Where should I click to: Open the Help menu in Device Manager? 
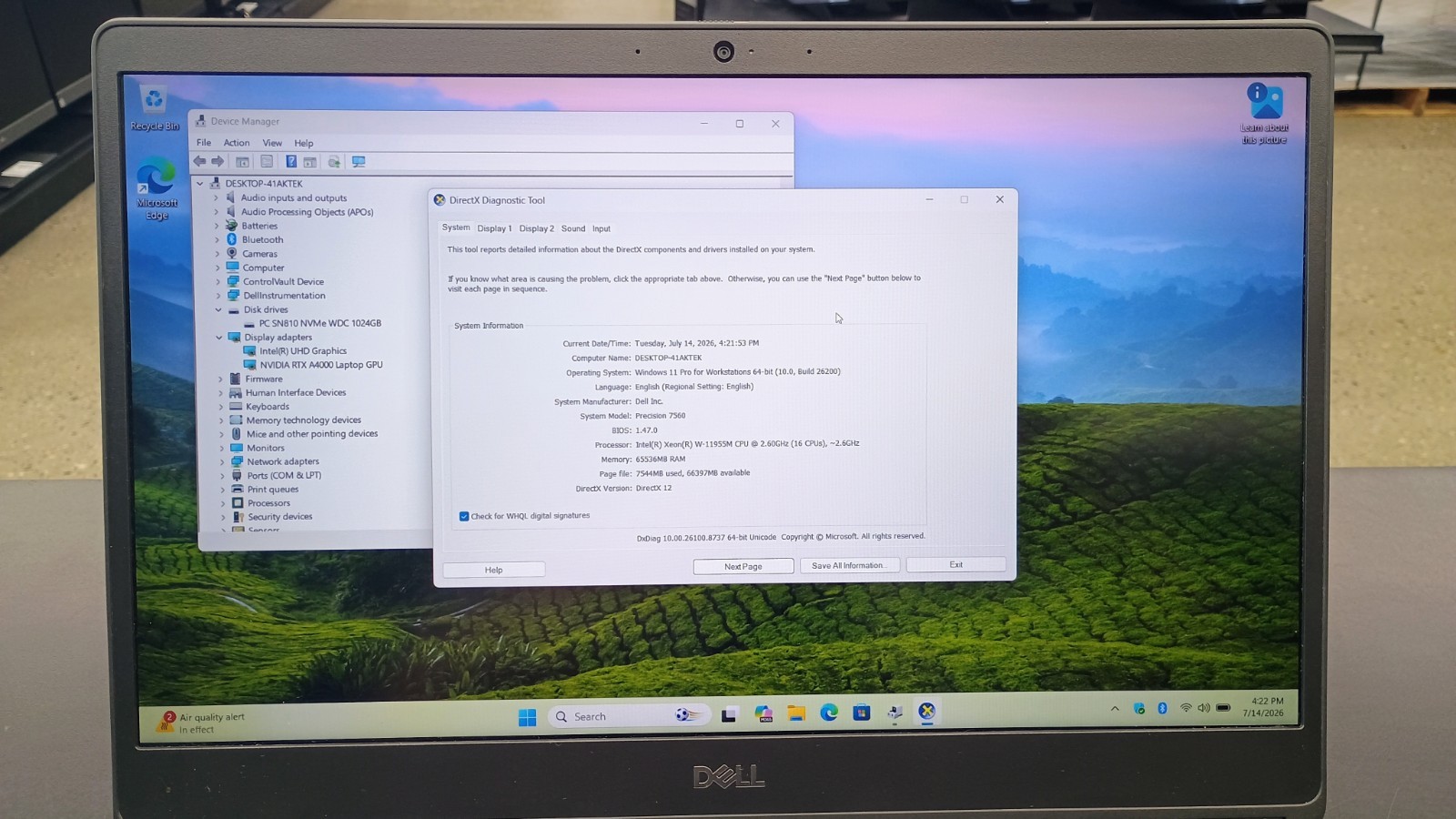click(x=304, y=143)
